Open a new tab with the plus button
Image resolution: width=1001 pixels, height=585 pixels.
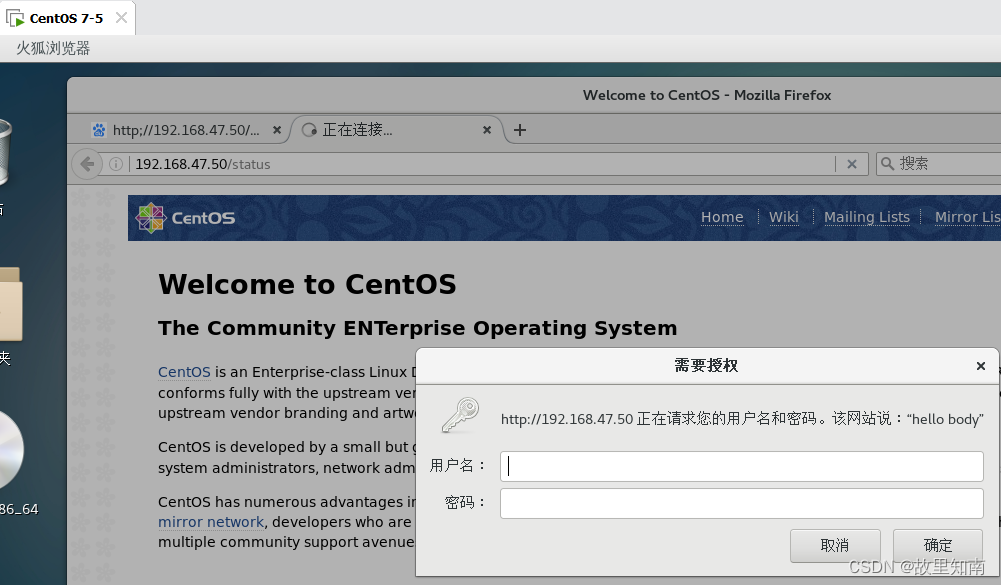520,130
